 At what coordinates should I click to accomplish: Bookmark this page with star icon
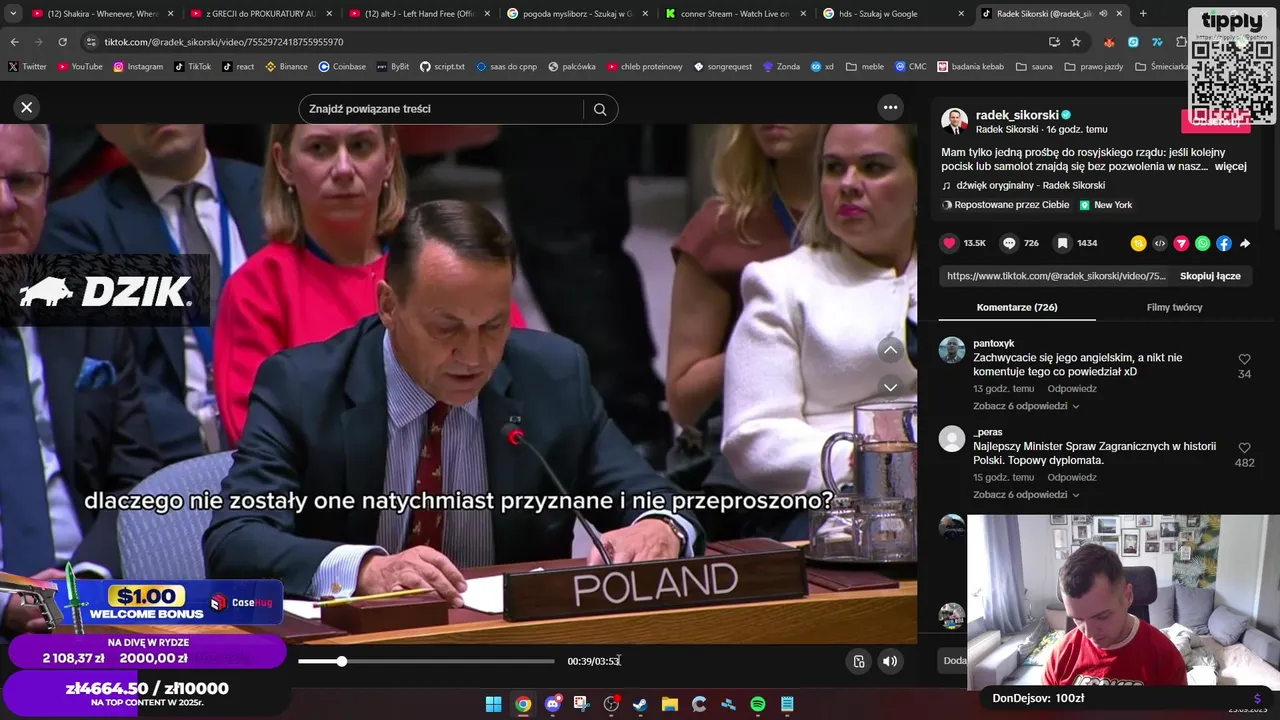pos(1076,42)
